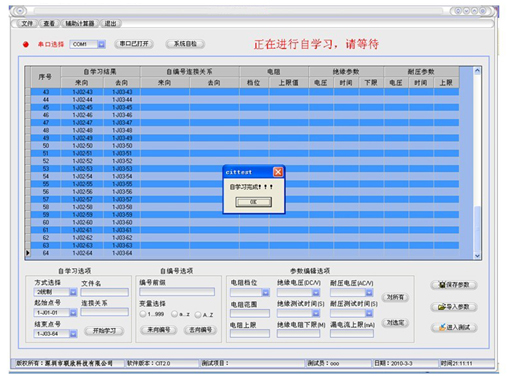The height and width of the screenshot is (380, 512).
Task: Click the 漏电流上限(mA) input field
Action: [x=352, y=333]
